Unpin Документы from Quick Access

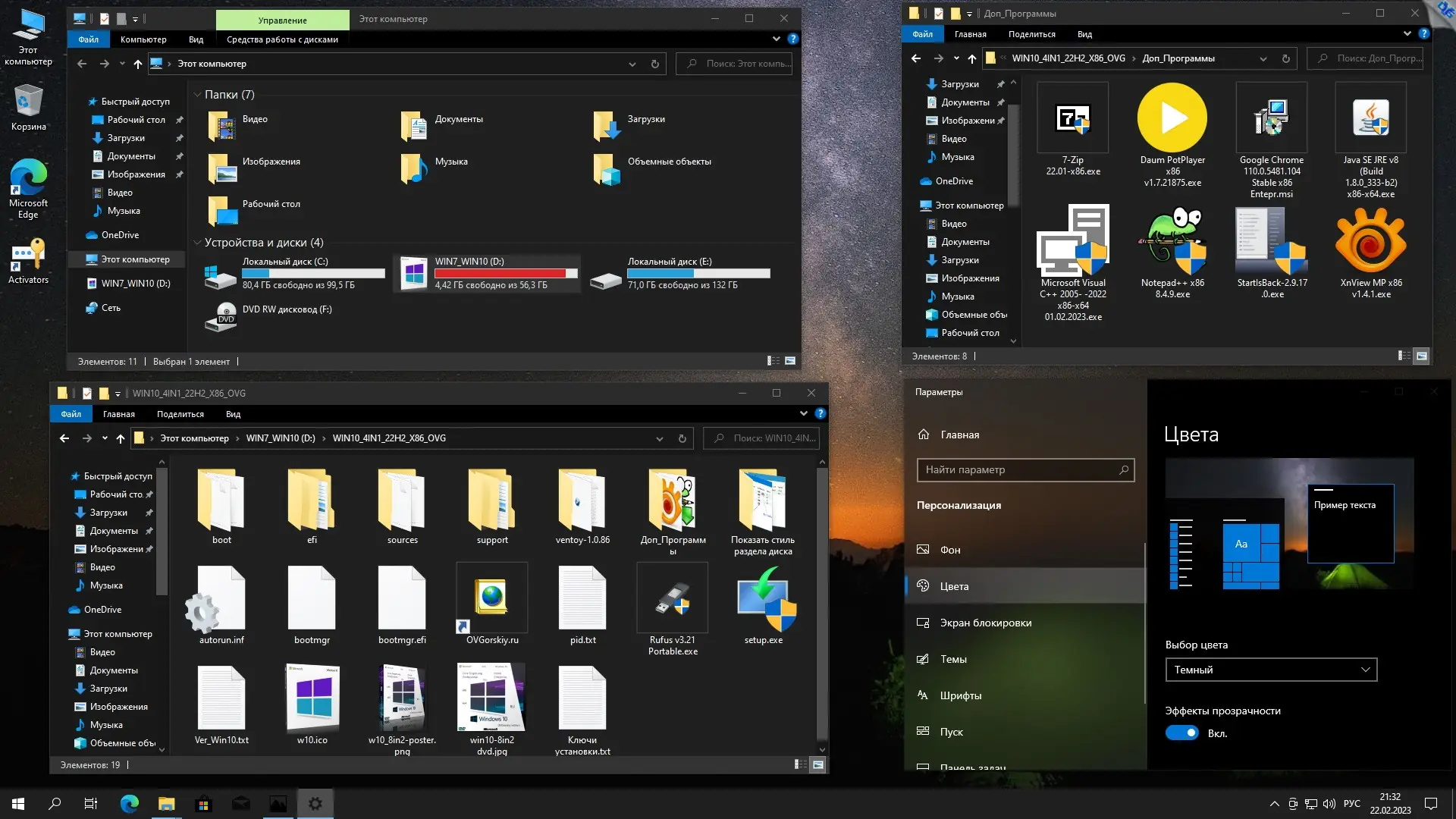179,155
